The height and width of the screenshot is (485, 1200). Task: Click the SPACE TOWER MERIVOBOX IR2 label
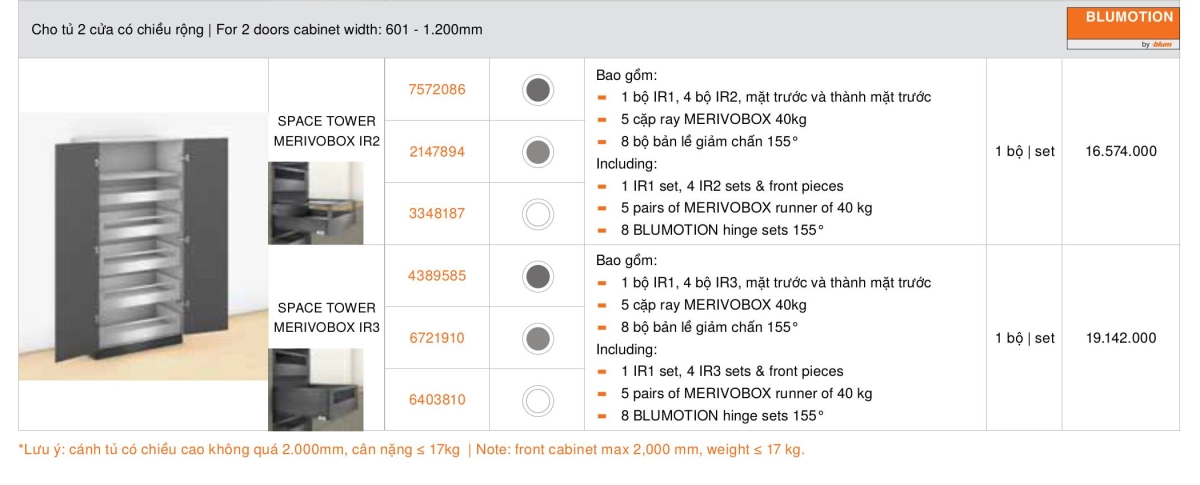pos(327,131)
